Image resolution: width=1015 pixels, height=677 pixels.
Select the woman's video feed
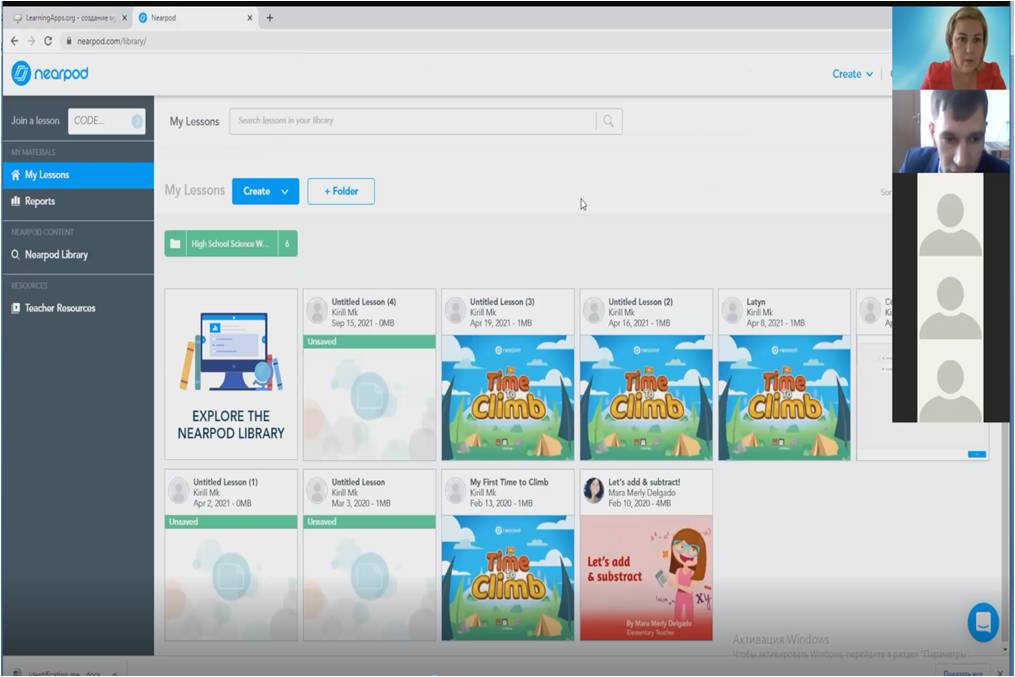(950, 47)
